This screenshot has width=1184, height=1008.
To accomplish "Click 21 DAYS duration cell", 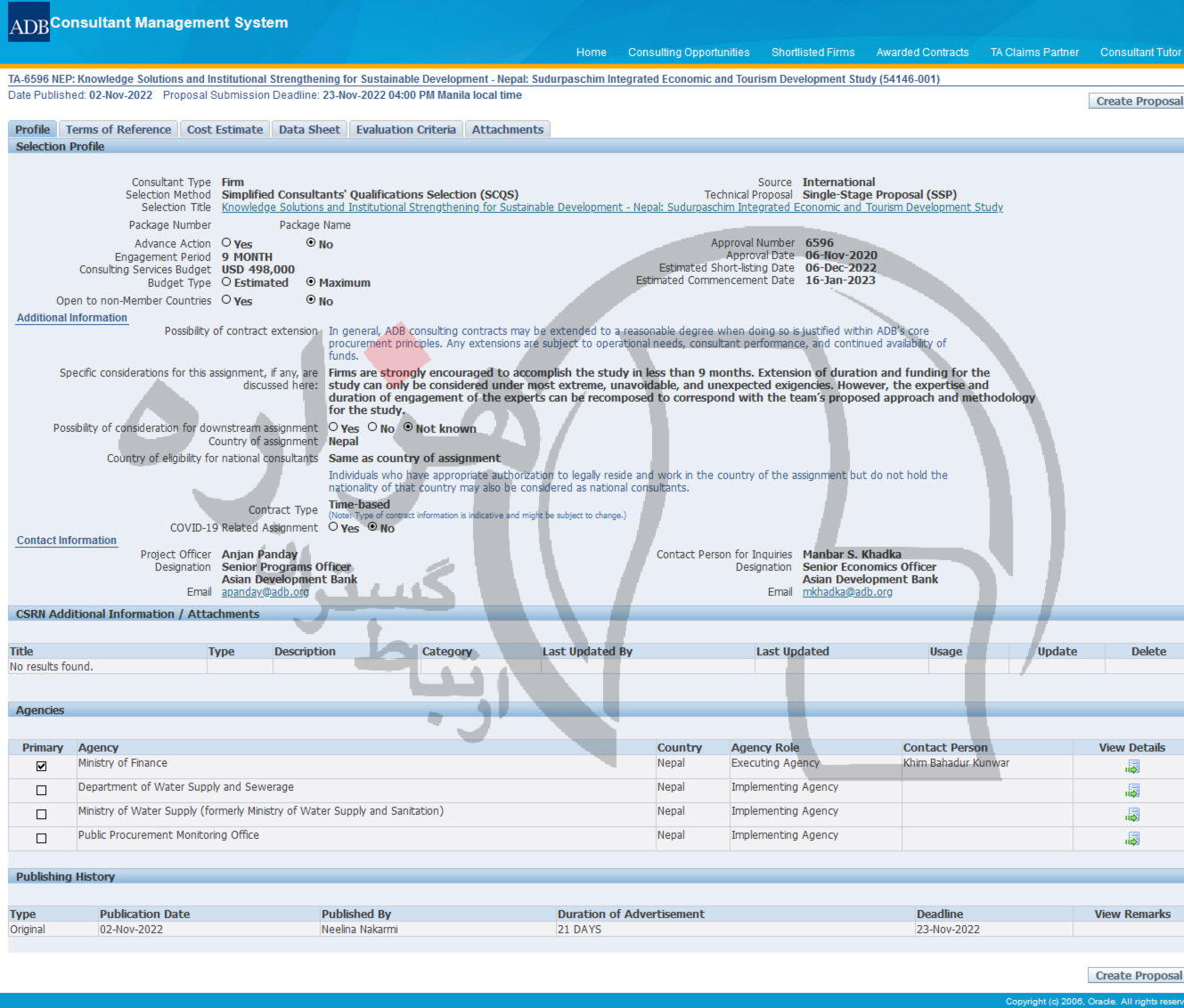I will coord(579,930).
